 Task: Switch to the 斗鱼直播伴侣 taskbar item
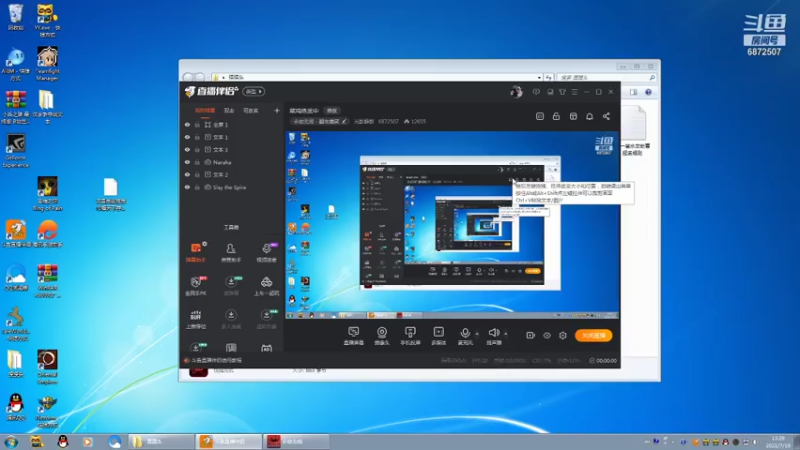(x=229, y=441)
